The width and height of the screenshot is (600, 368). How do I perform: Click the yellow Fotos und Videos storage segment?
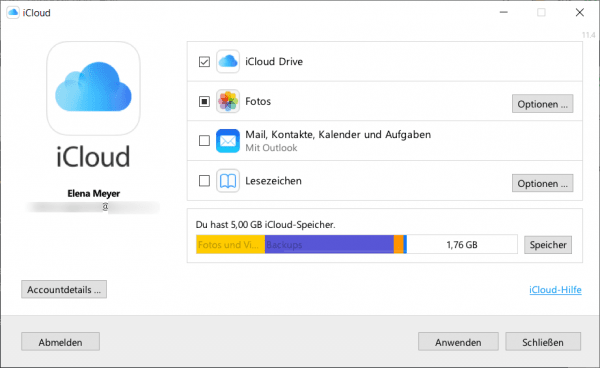[230, 244]
